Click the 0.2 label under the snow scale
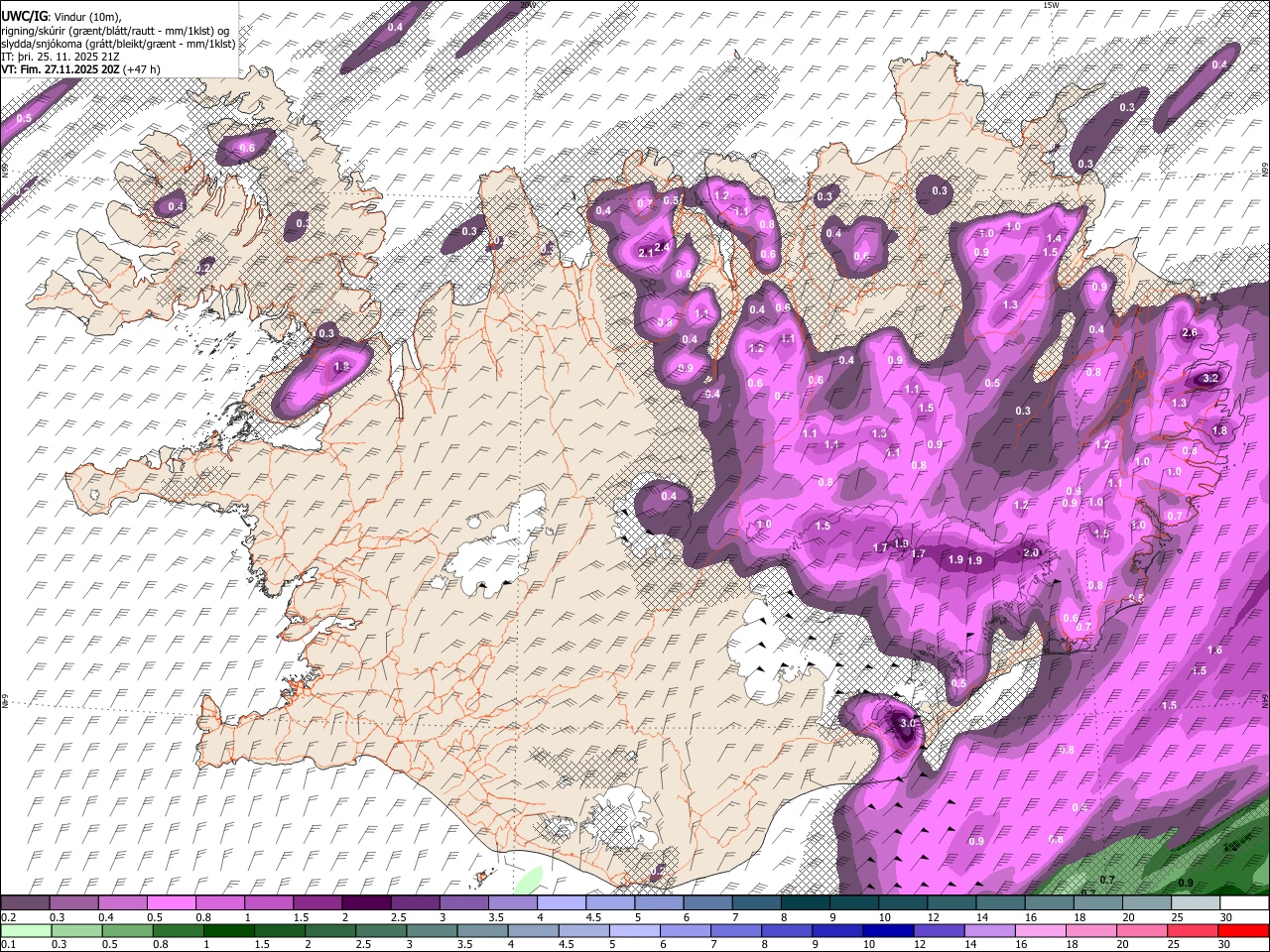Viewport: 1270px width, 952px height. pos(8,917)
